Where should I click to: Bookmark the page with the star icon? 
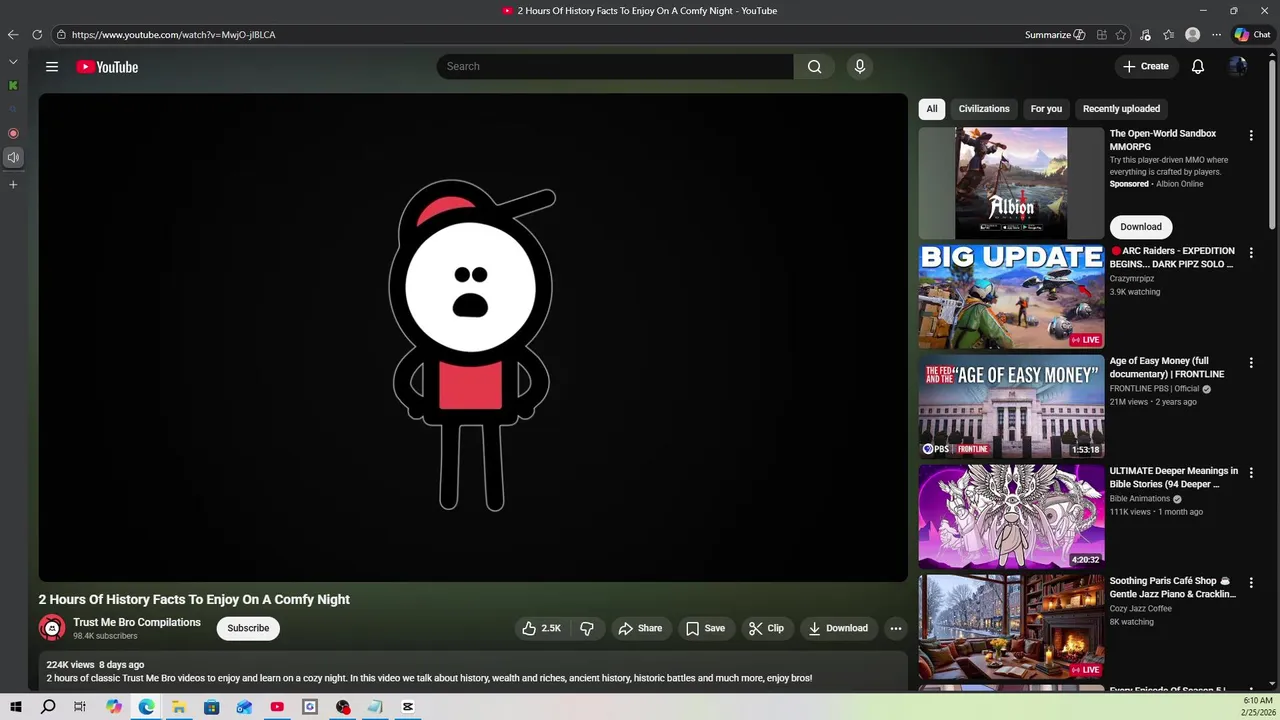(1121, 35)
